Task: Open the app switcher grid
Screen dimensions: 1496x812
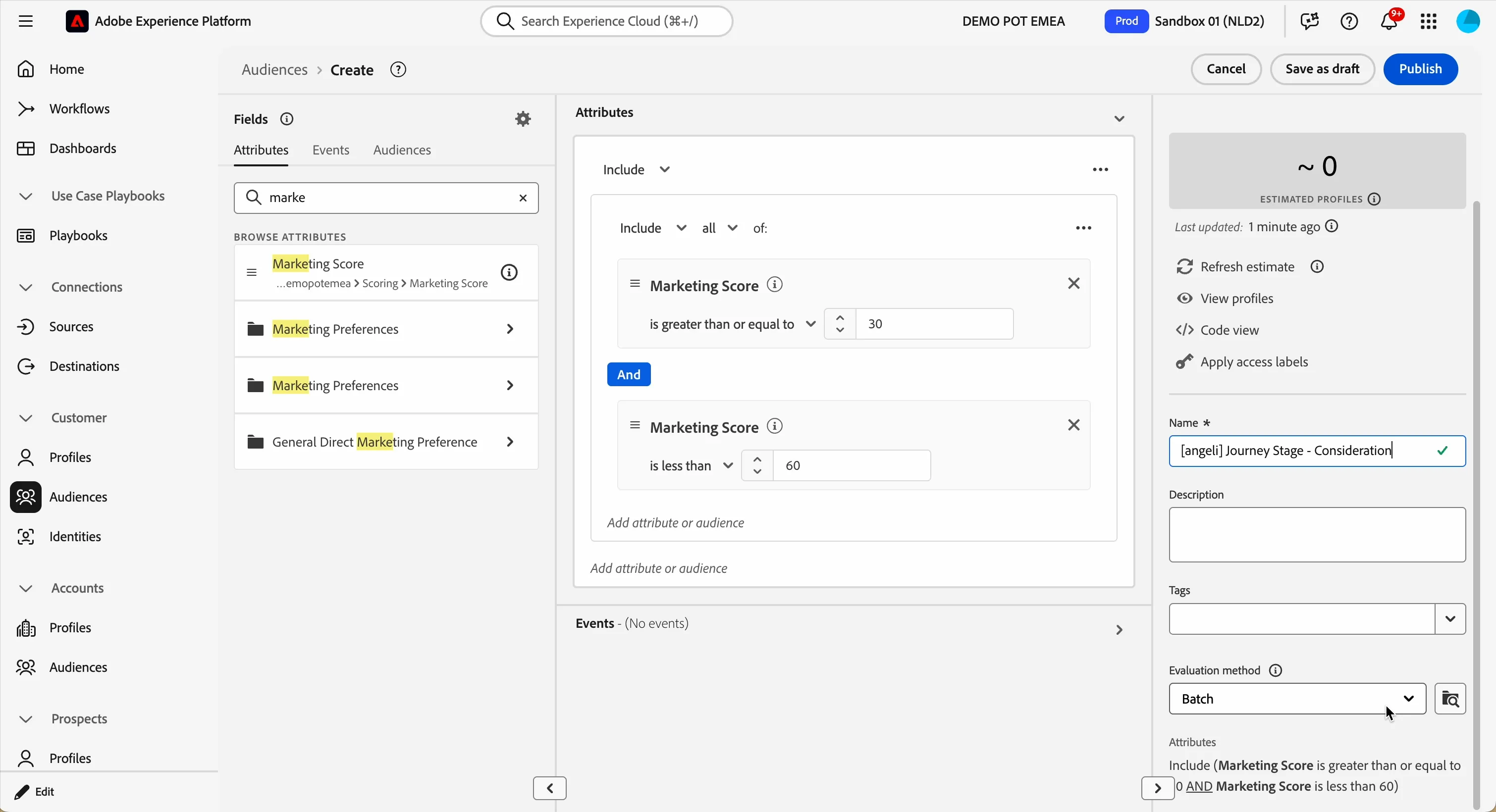Action: [x=1429, y=21]
